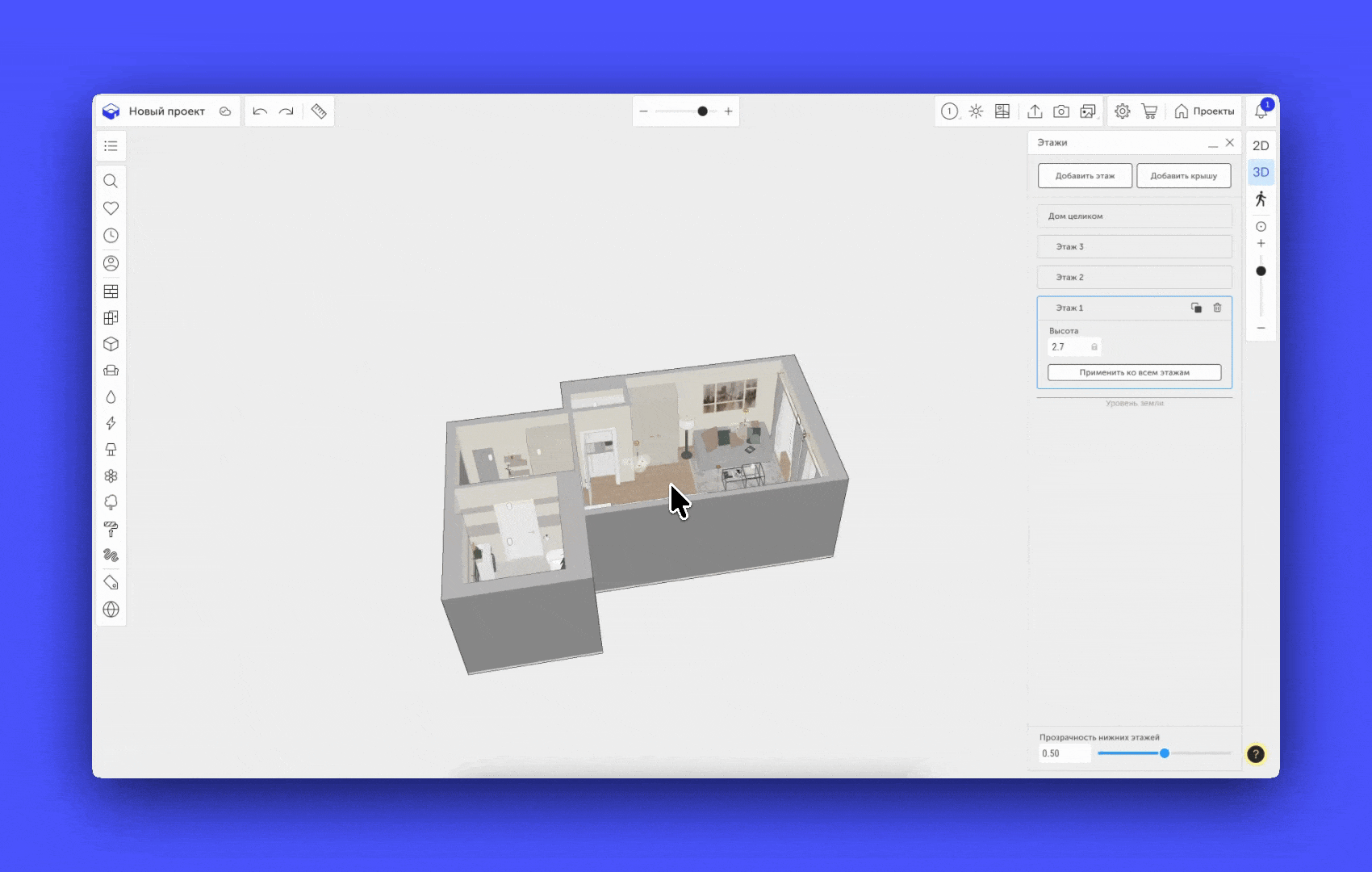The image size is (1372, 872).
Task: Open the shopping cart
Action: point(1149,111)
